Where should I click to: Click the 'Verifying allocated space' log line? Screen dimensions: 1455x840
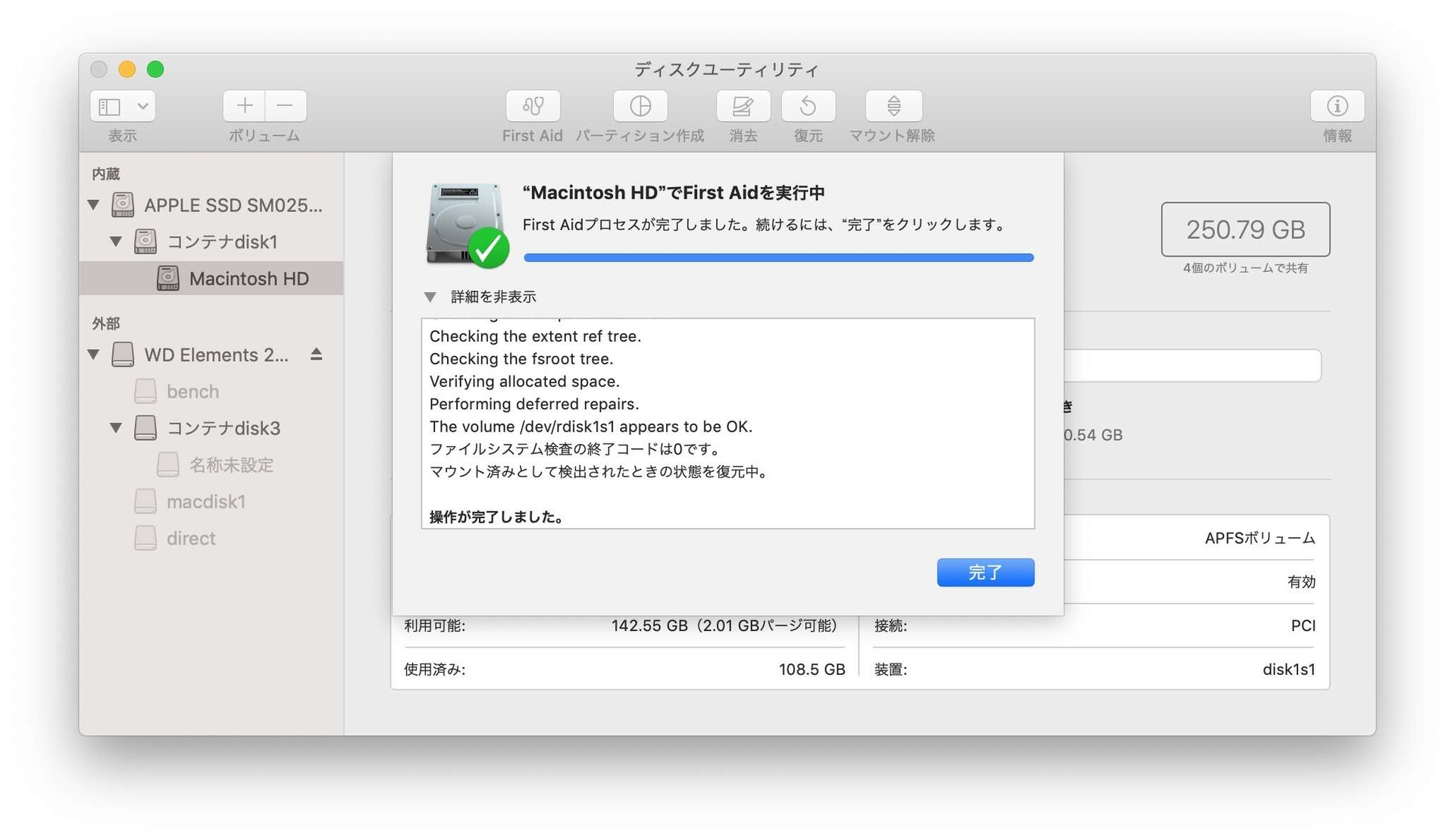click(x=524, y=382)
